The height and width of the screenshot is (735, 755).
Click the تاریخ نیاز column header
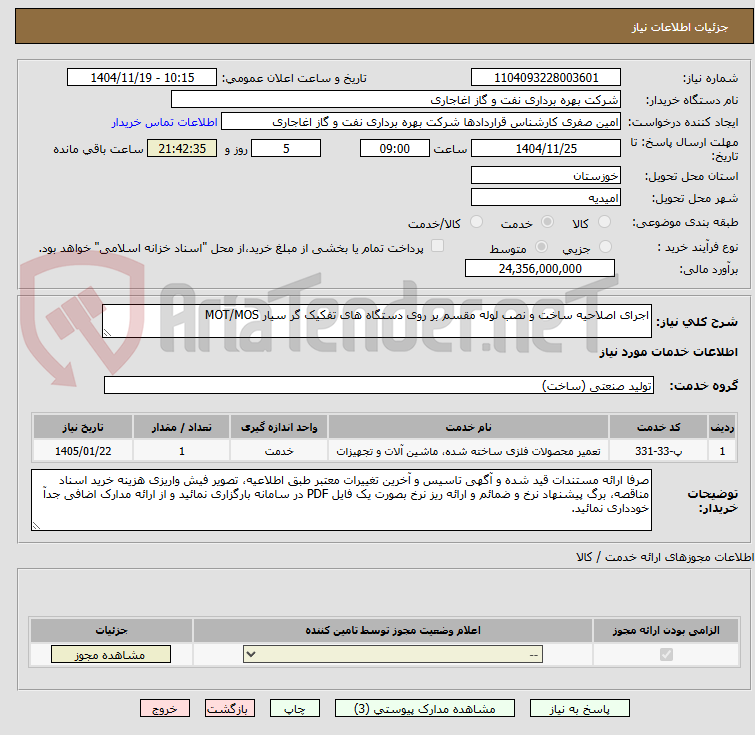(83, 427)
